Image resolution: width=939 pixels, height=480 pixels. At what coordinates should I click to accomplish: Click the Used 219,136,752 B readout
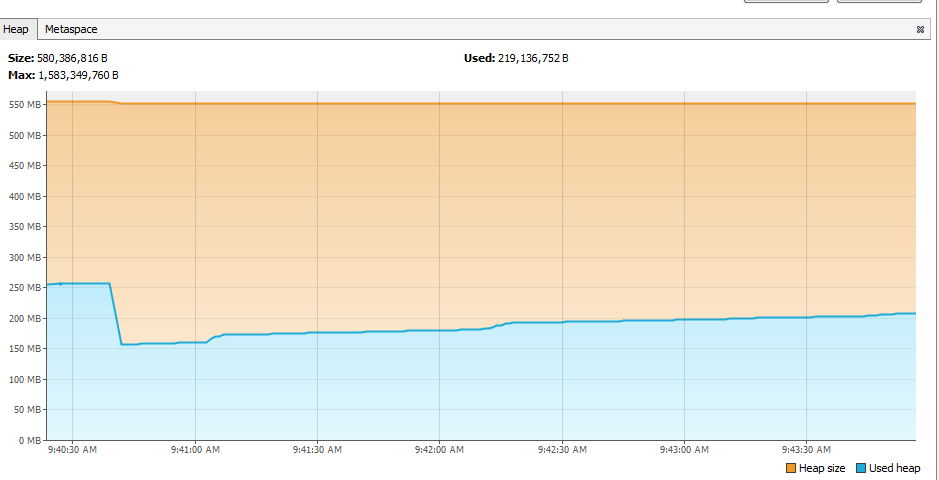coord(516,58)
